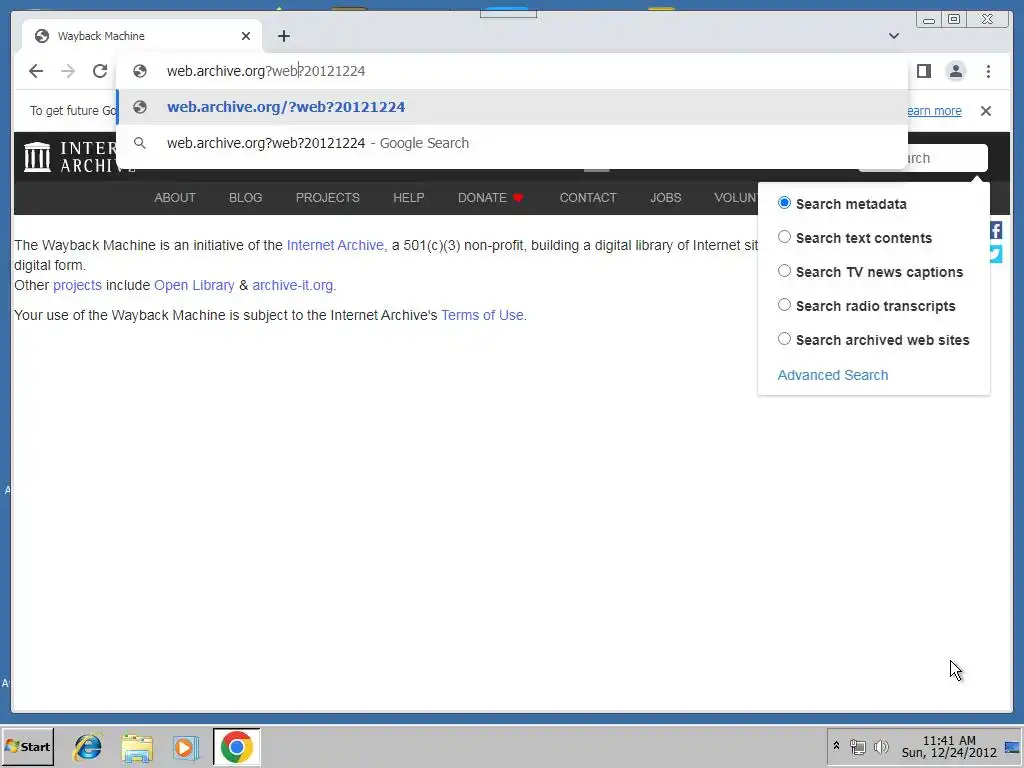Click inside the address bar text
Screen dimensions: 1024x768
point(266,71)
